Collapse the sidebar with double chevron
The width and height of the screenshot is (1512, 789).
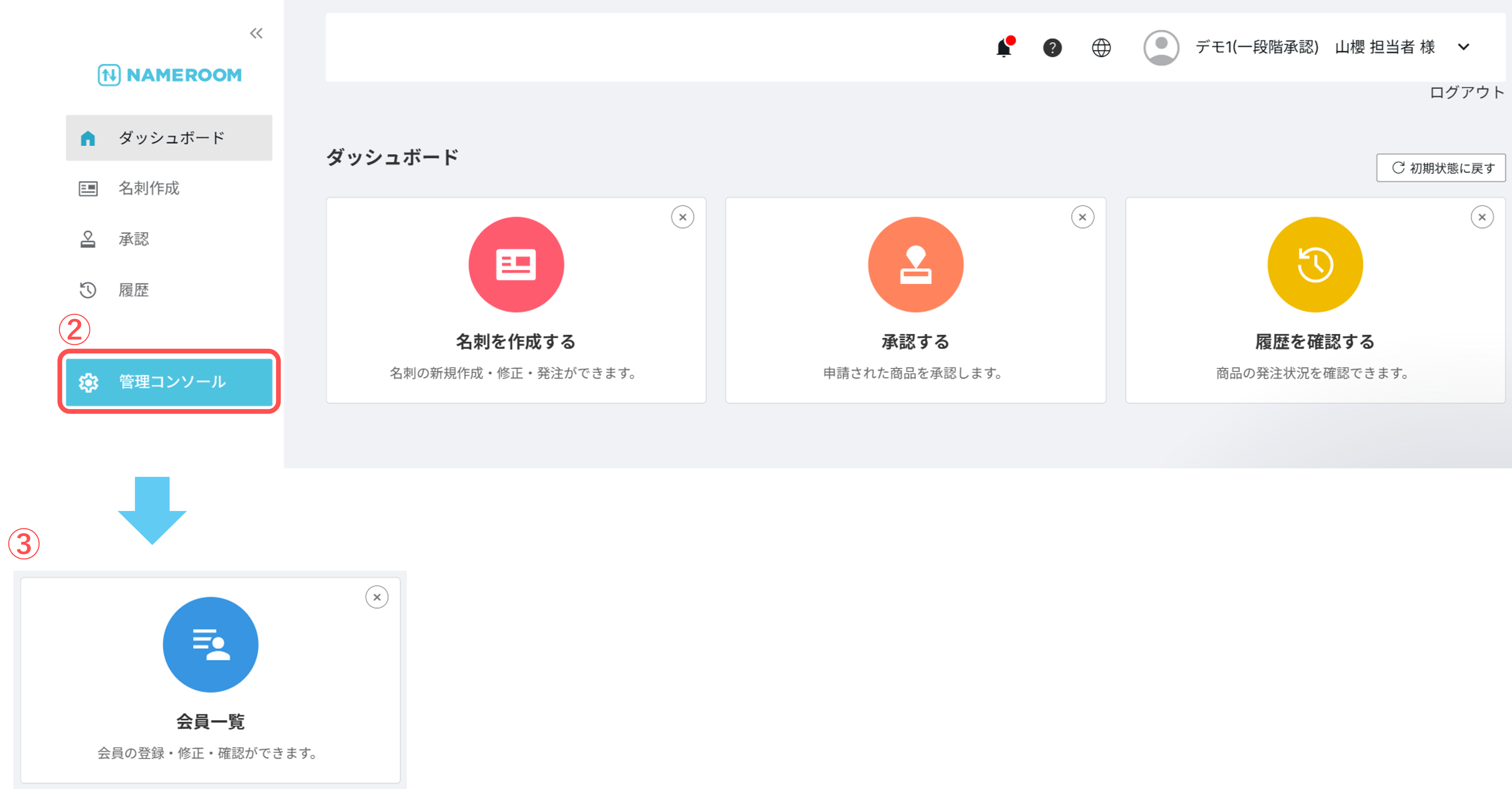coord(256,33)
